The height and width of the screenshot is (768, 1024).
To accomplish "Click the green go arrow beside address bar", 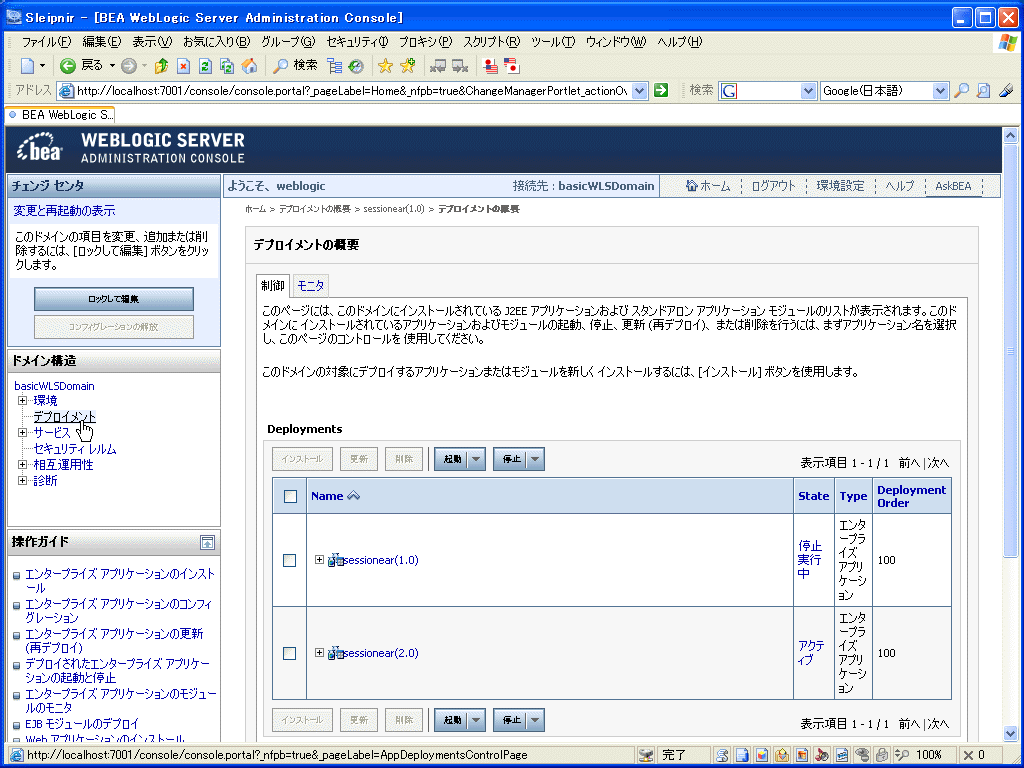I will click(661, 91).
